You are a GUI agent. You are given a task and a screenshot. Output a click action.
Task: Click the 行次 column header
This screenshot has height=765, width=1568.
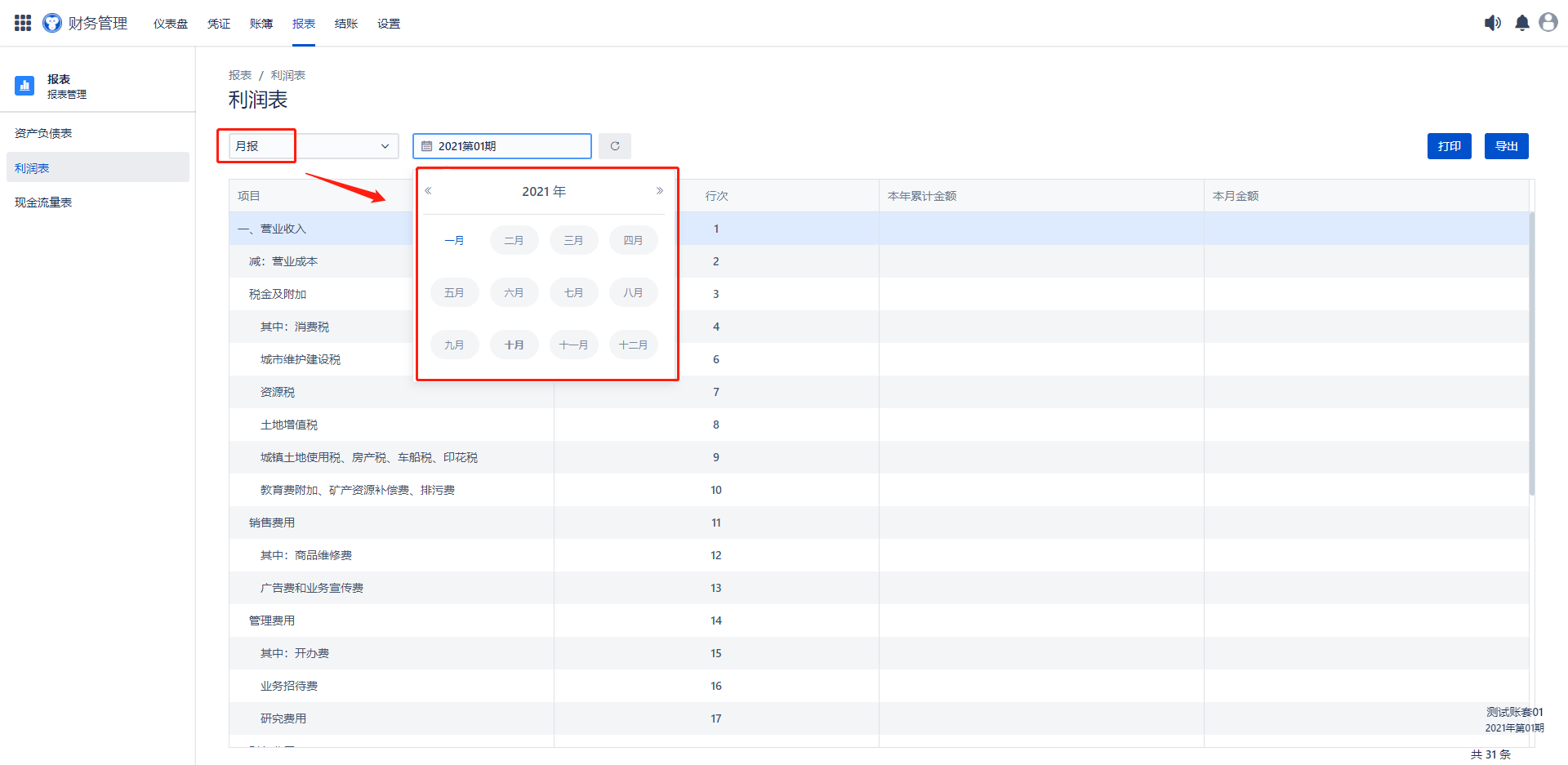click(716, 196)
